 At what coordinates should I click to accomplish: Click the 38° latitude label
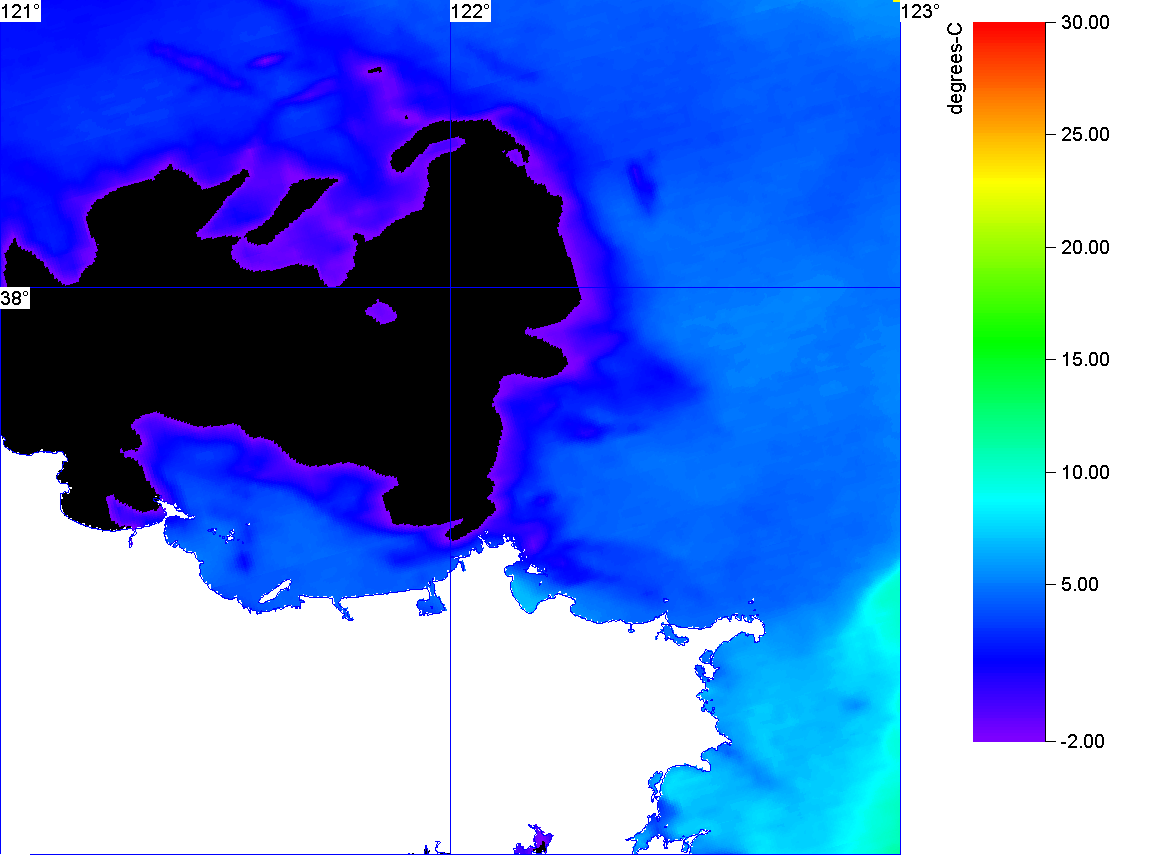15,298
